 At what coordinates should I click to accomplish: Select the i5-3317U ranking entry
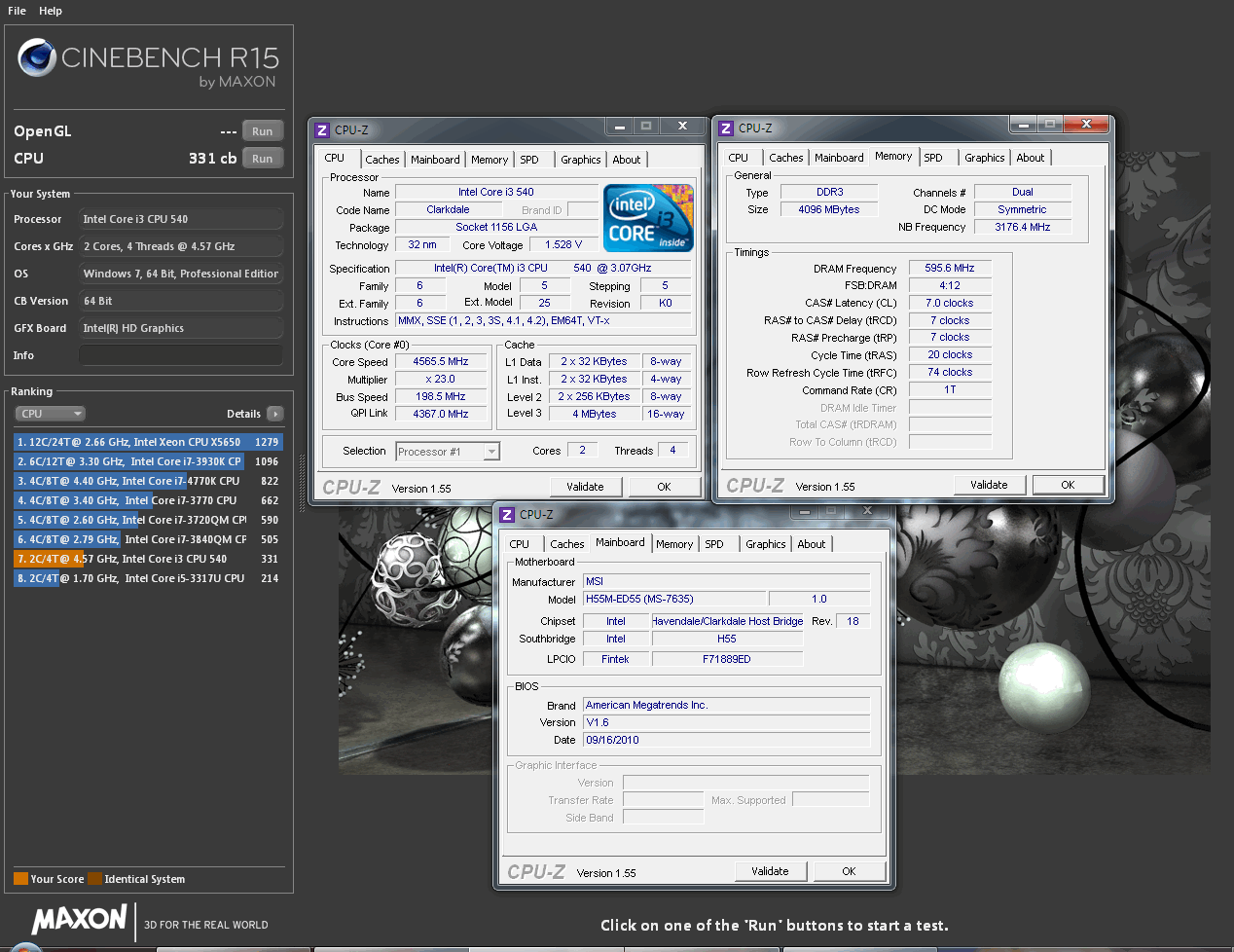click(148, 578)
